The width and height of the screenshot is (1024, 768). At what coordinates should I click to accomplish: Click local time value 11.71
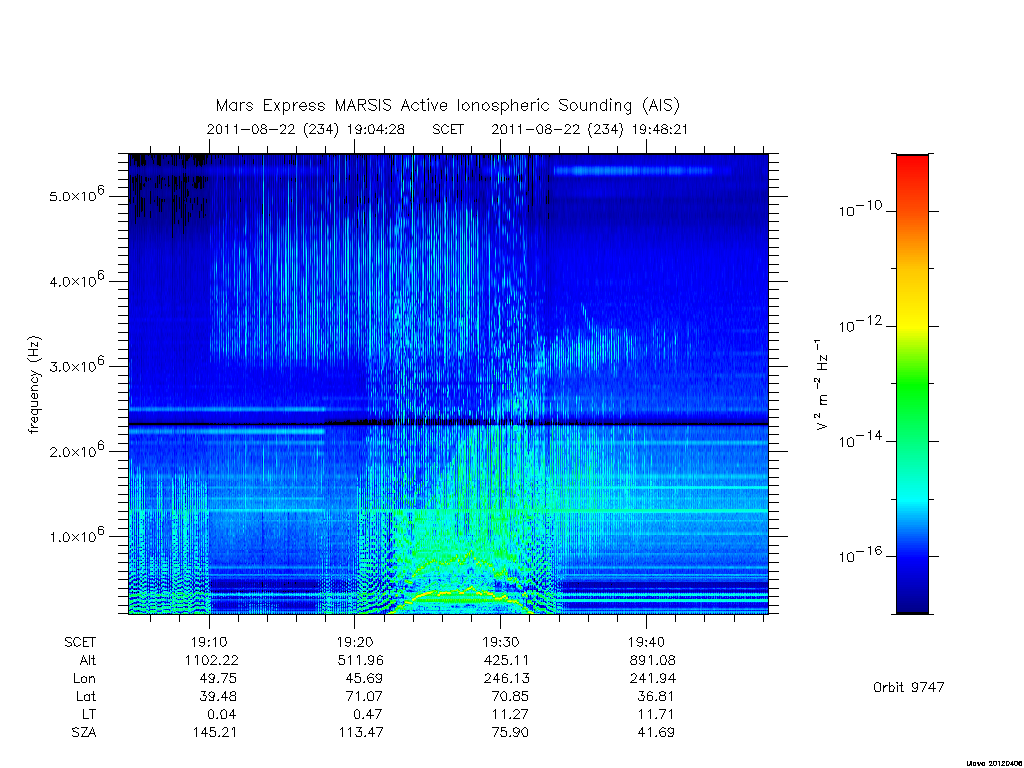pos(656,714)
